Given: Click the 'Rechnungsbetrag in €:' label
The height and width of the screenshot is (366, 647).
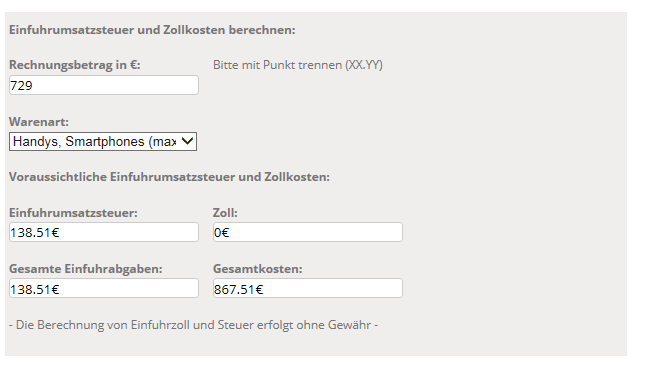Looking at the screenshot, I should (x=75, y=65).
